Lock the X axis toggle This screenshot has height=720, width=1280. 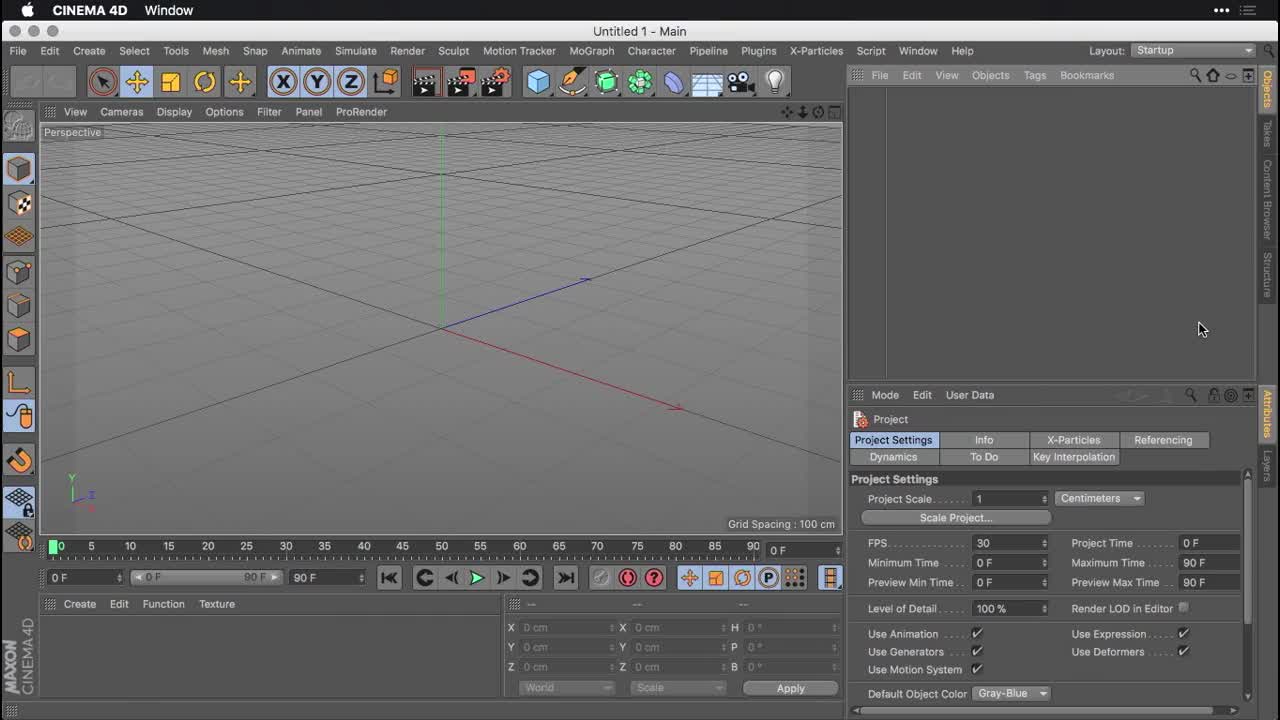click(281, 81)
